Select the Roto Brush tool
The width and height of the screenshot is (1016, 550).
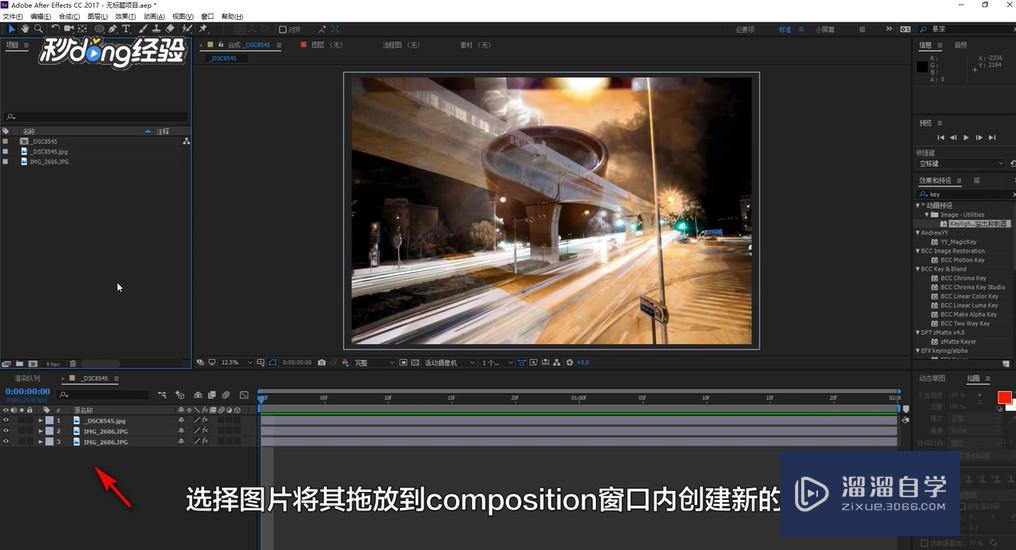[187, 29]
